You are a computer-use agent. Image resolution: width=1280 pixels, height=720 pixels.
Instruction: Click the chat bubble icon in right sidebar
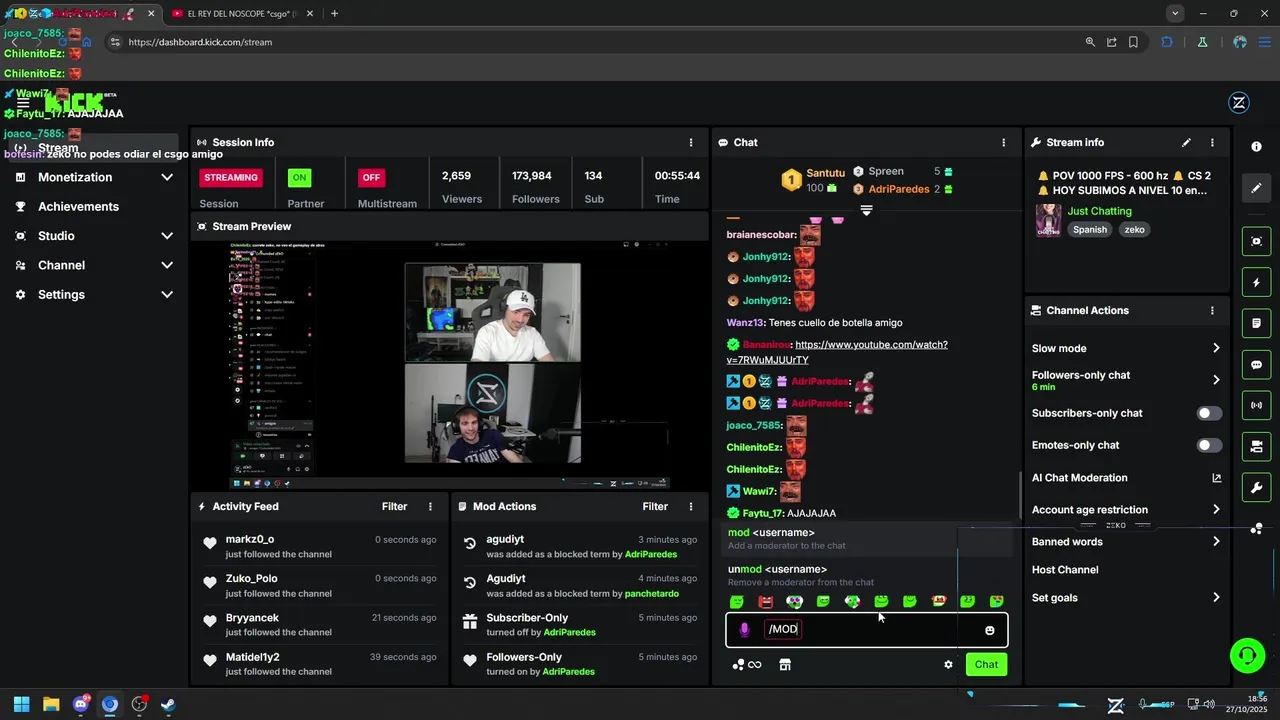[1257, 365]
